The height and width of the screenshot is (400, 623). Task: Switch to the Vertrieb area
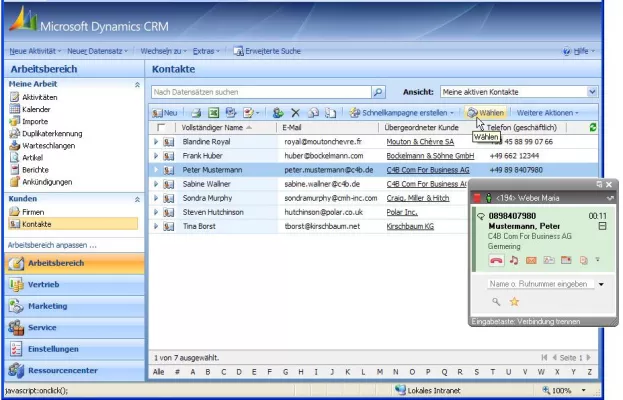tap(75, 285)
